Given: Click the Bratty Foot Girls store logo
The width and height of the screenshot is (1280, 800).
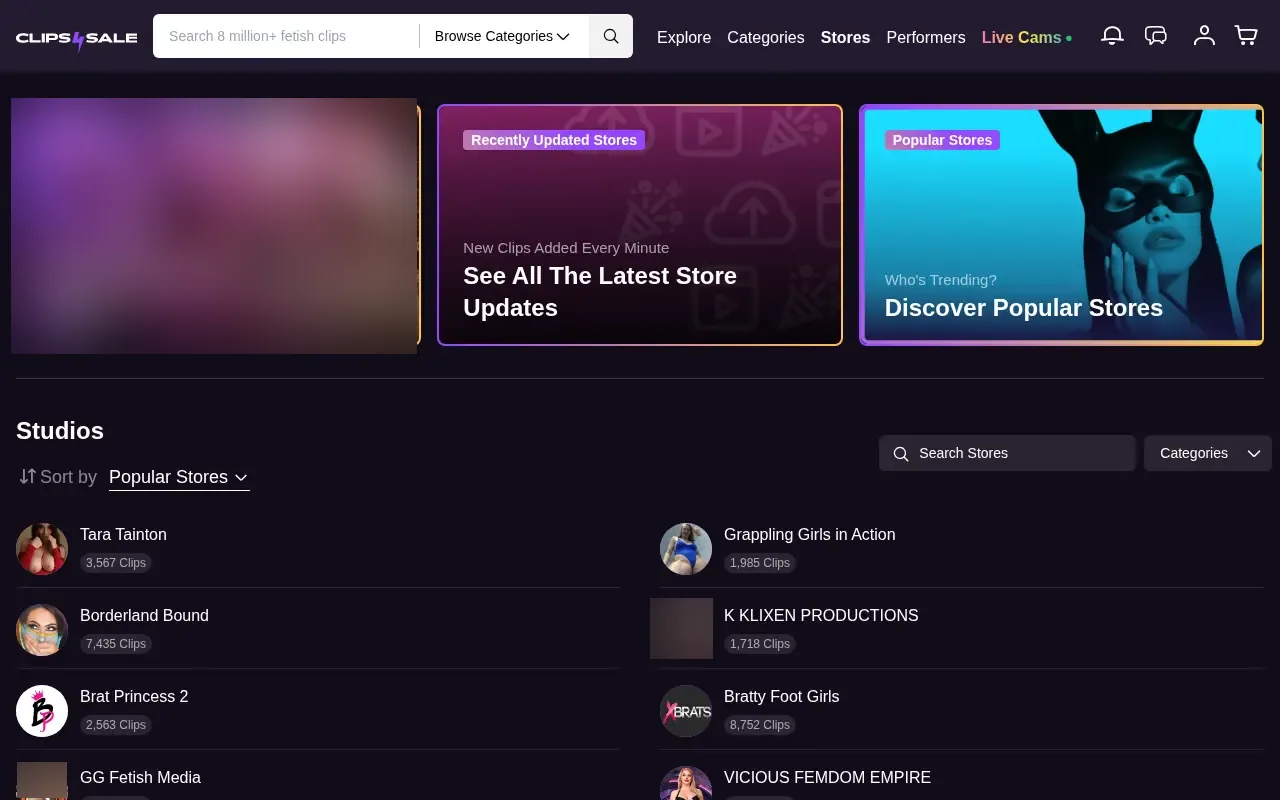Looking at the screenshot, I should [x=686, y=711].
